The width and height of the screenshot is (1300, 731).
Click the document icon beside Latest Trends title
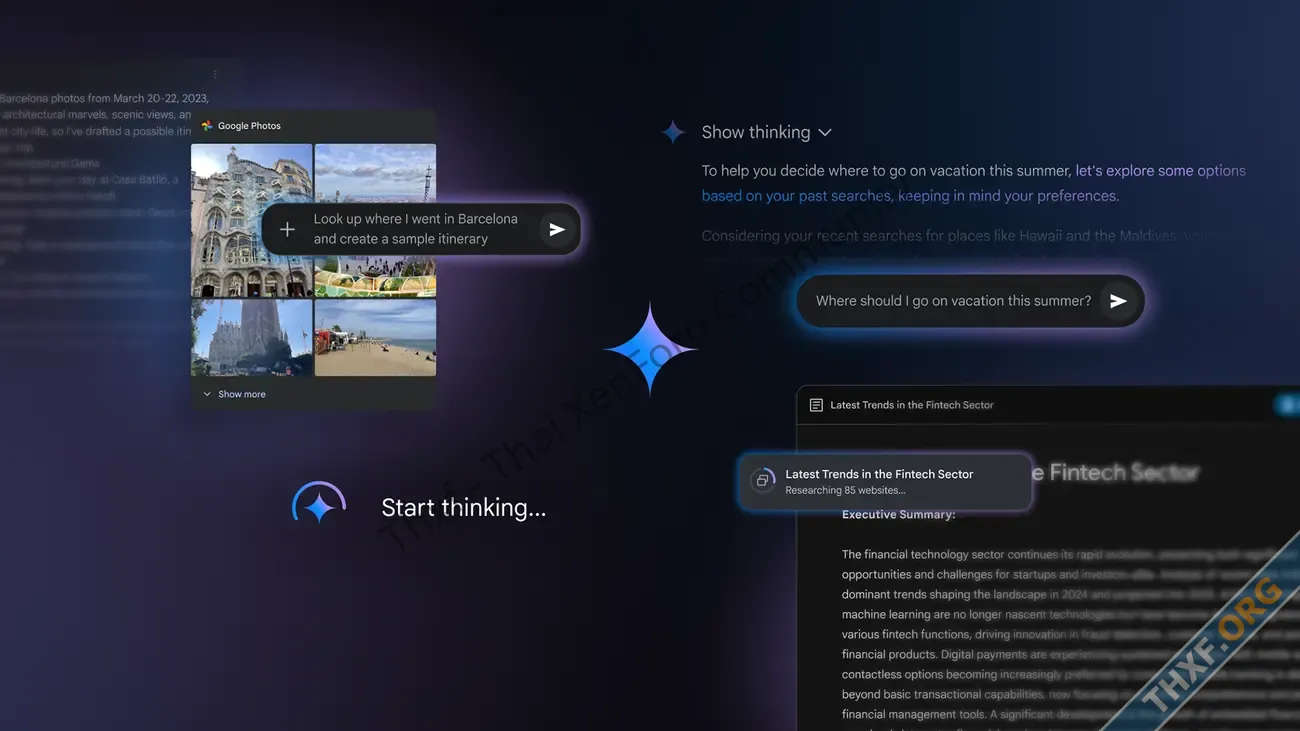pos(816,405)
